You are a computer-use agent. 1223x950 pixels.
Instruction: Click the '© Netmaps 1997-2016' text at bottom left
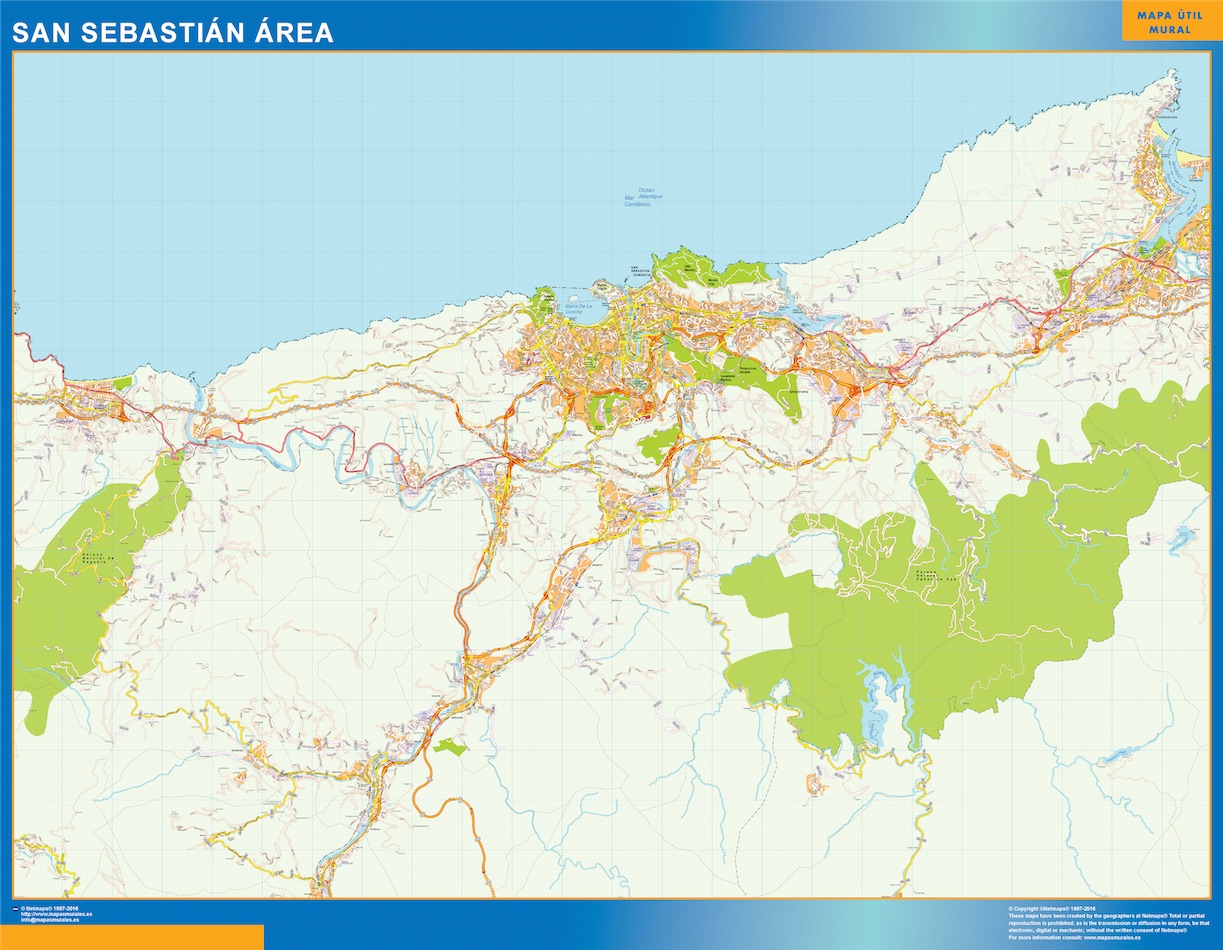[52, 908]
